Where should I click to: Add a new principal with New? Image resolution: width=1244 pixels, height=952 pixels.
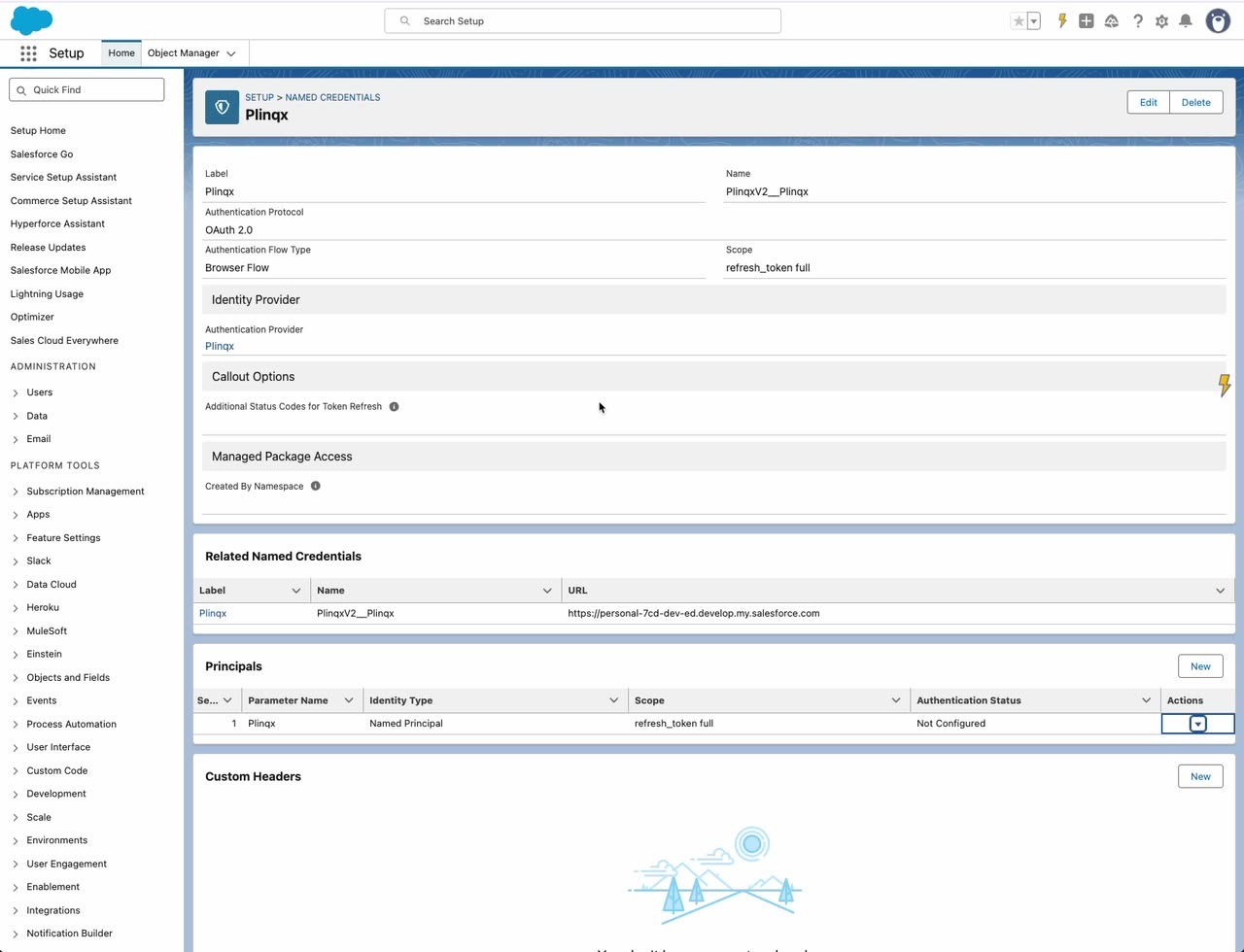point(1200,666)
